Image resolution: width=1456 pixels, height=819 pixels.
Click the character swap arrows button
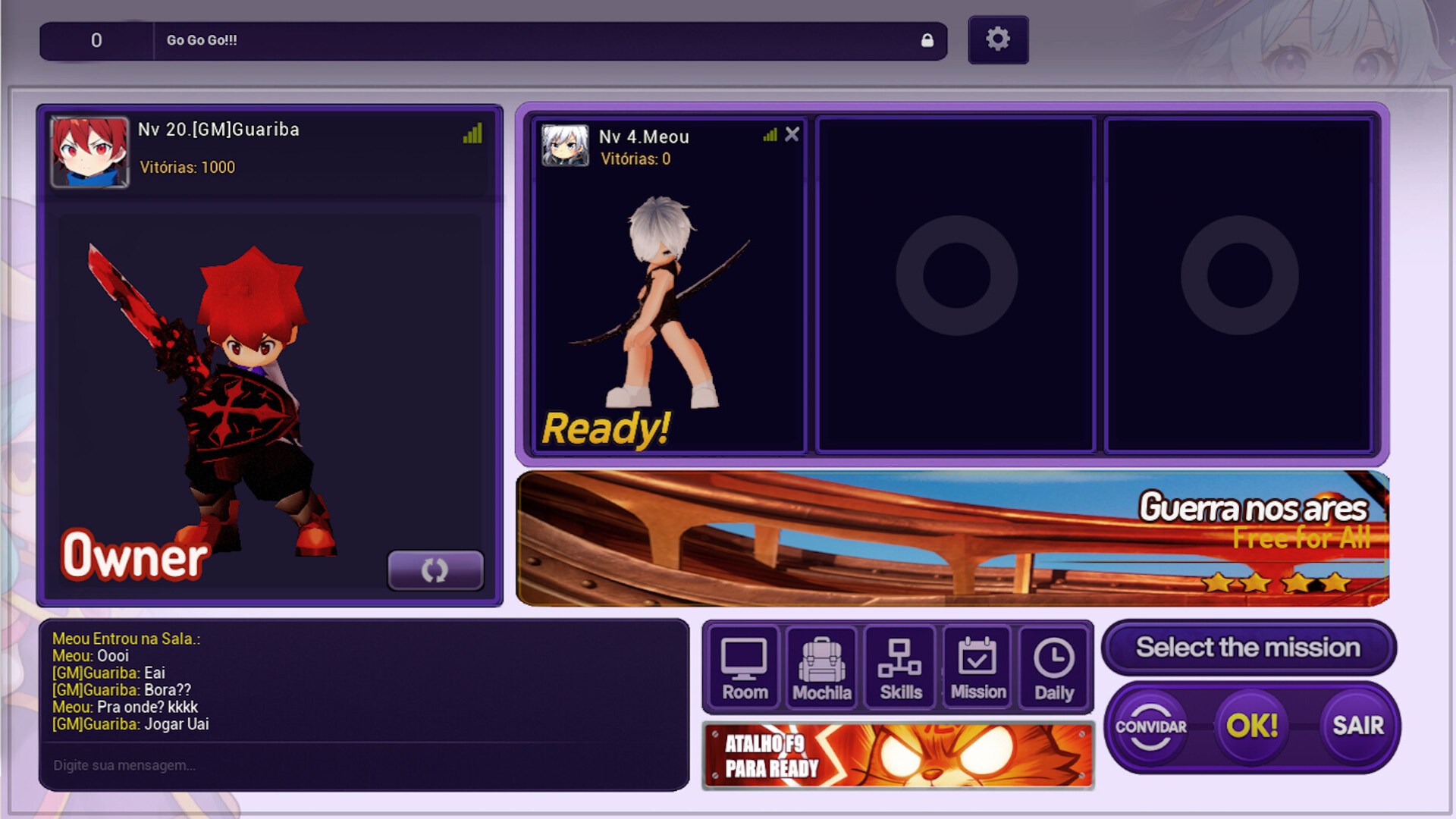pos(435,570)
